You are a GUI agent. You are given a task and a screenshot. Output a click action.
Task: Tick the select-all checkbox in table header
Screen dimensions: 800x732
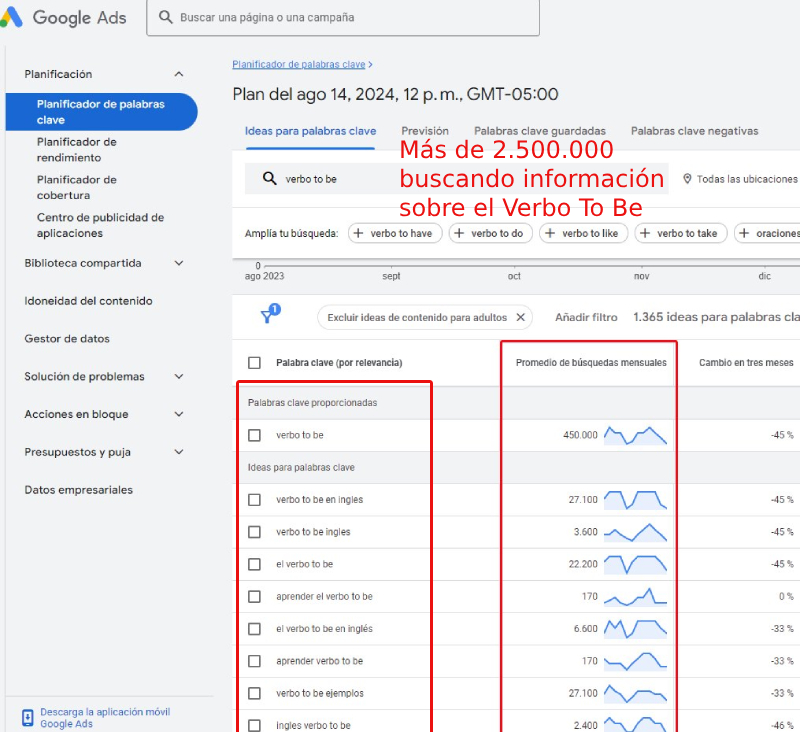click(x=254, y=363)
